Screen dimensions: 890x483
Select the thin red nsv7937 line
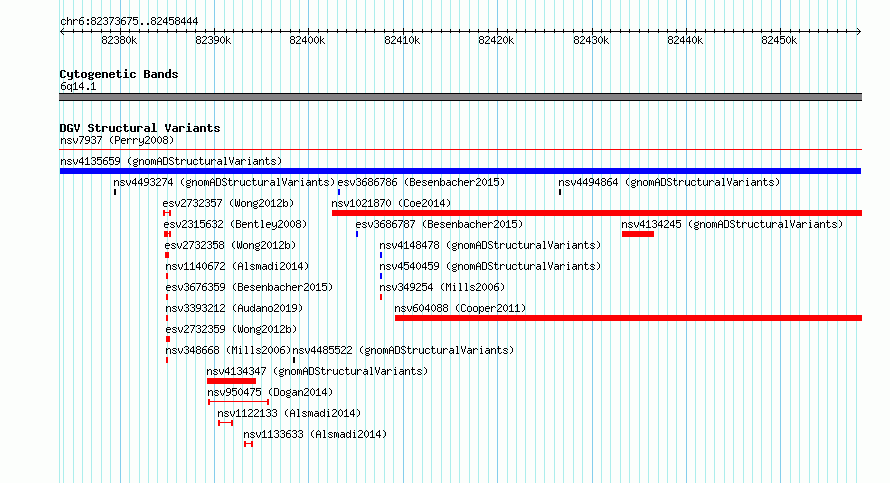click(x=460, y=150)
